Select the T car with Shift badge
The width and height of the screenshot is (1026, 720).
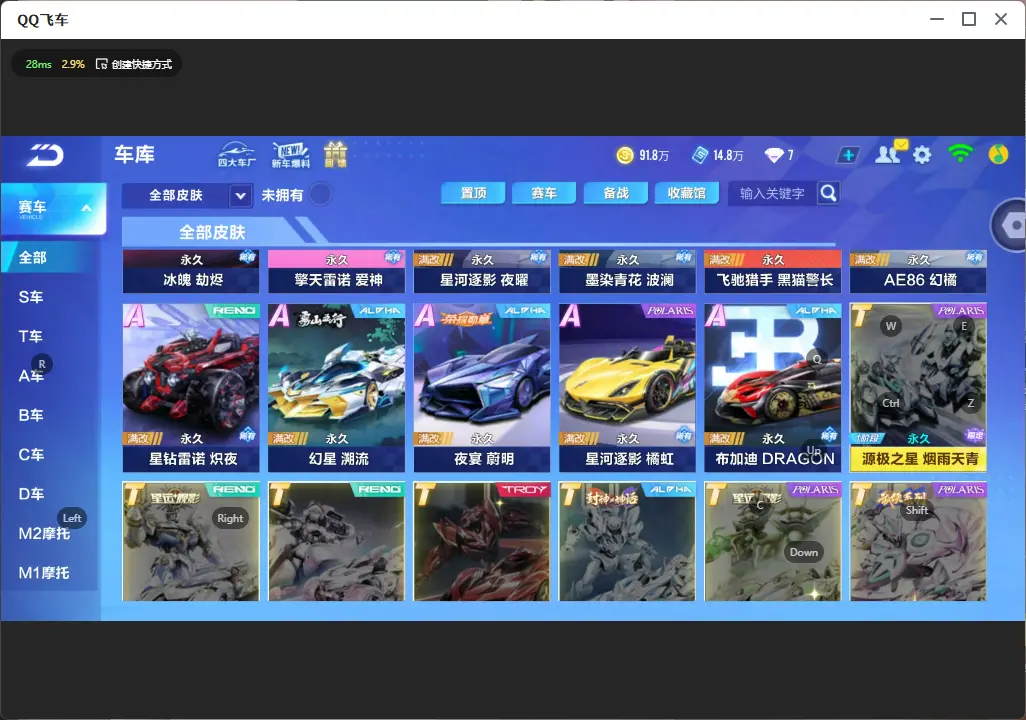pyautogui.click(x=918, y=541)
